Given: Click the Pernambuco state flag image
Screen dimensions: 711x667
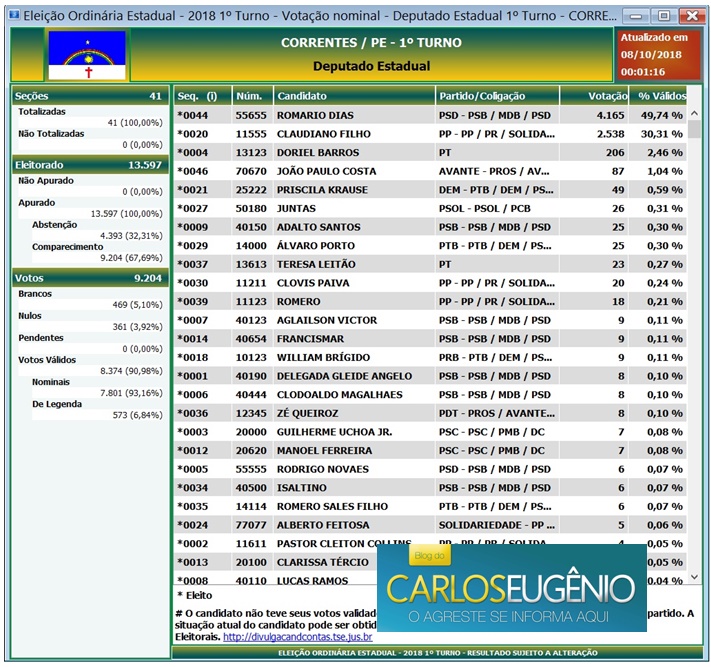Looking at the screenshot, I should (87, 55).
